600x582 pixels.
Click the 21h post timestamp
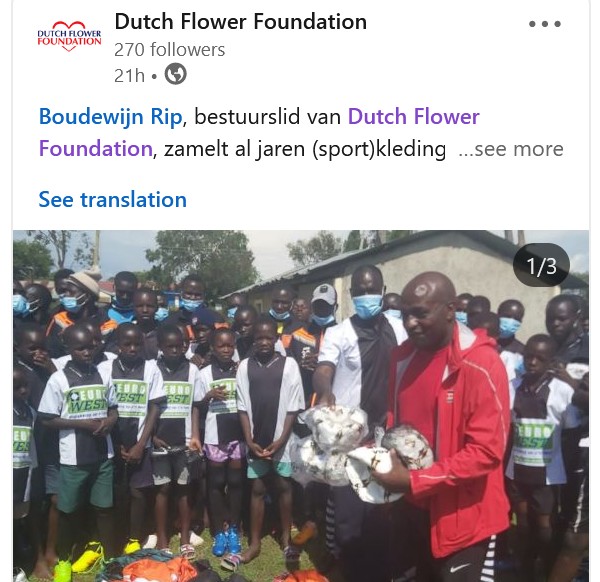point(129,75)
